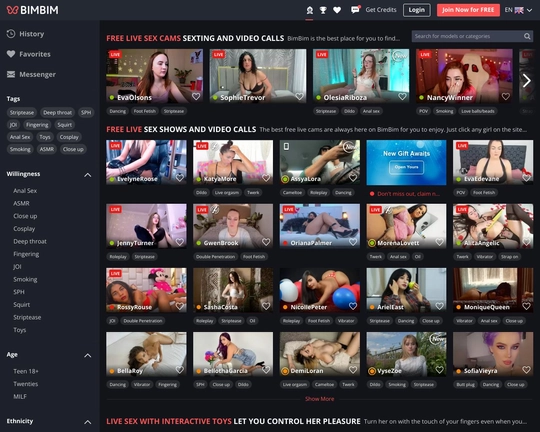540x432 pixels.
Task: Select the Twenties age filter
Action: coord(25,384)
